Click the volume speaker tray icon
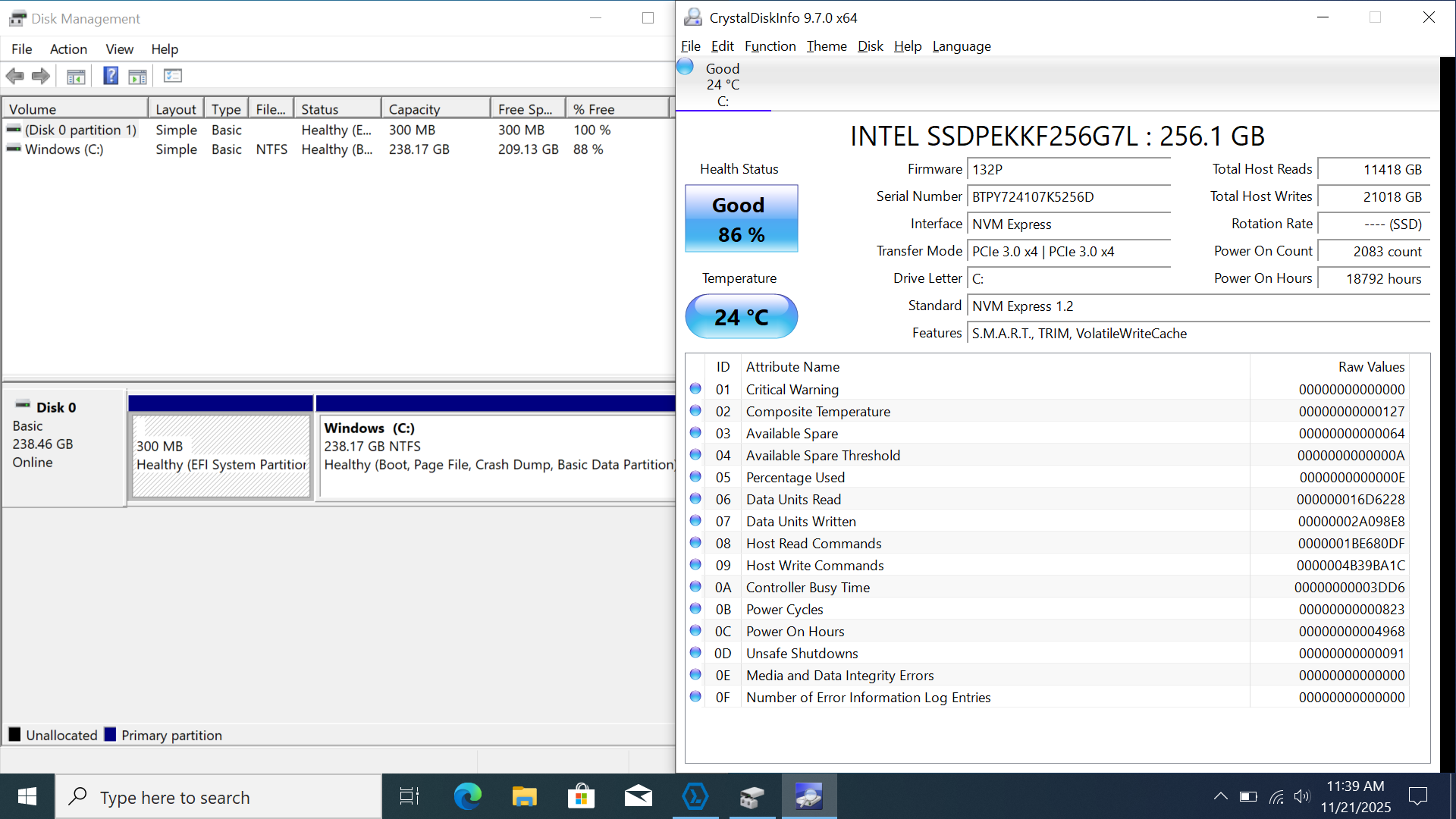 click(1302, 796)
